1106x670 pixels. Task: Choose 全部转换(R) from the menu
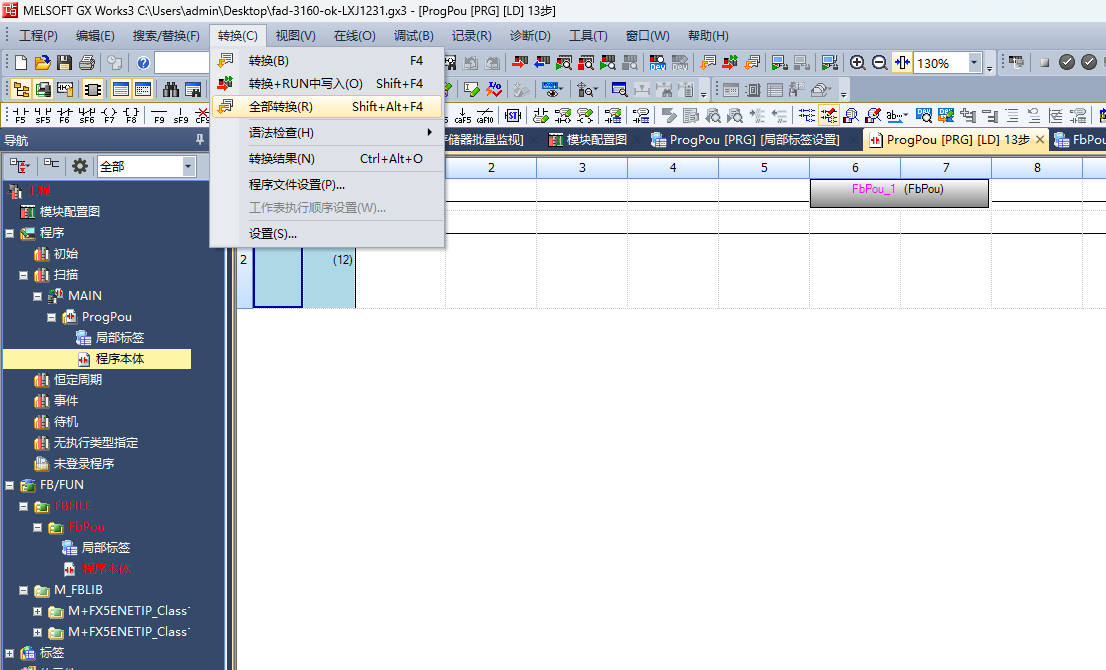tap(327, 106)
